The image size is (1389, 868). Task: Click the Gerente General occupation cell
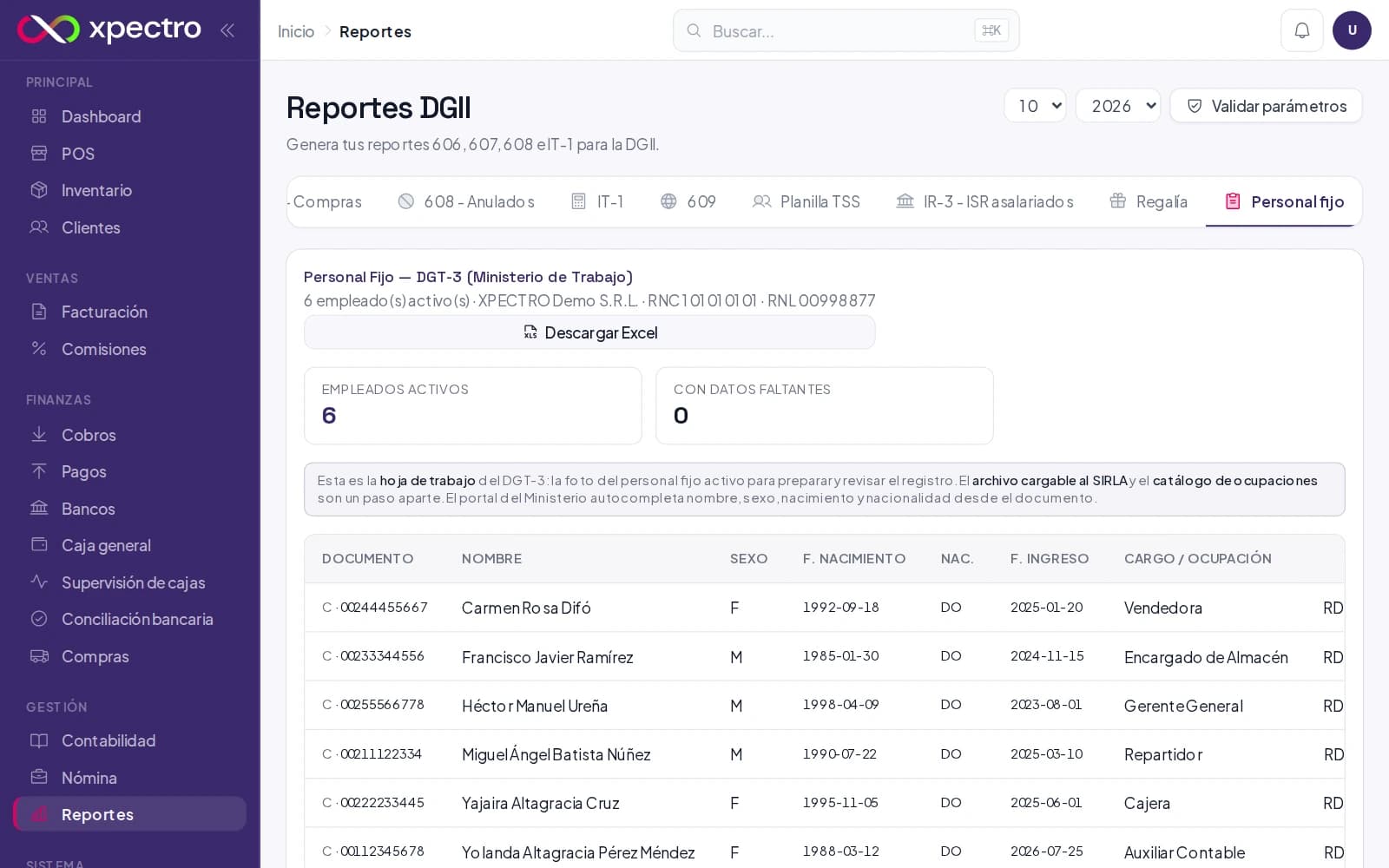pyautogui.click(x=1183, y=706)
